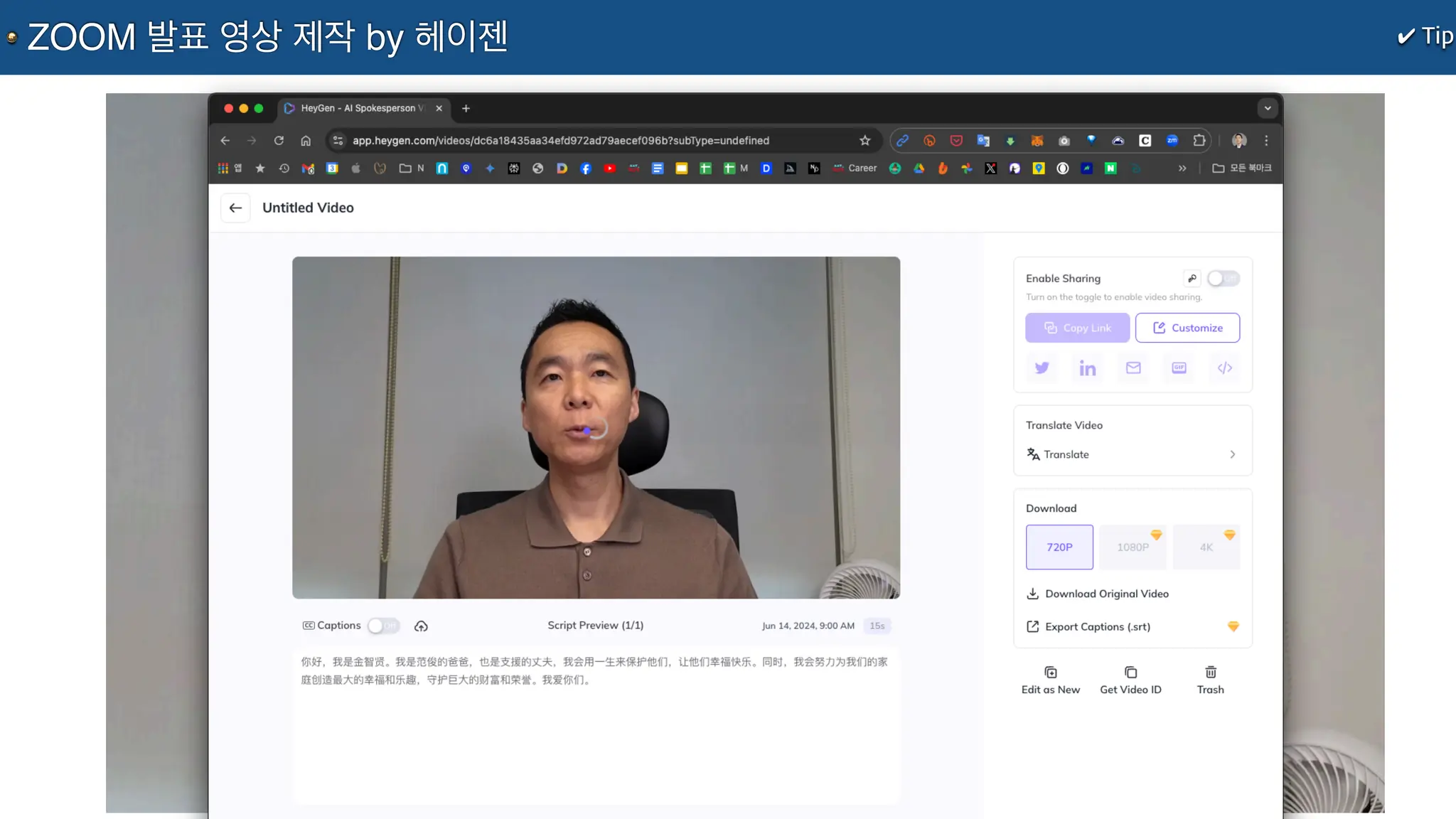Click the camera screenshot extension
The image size is (1456, 819).
1064,141
